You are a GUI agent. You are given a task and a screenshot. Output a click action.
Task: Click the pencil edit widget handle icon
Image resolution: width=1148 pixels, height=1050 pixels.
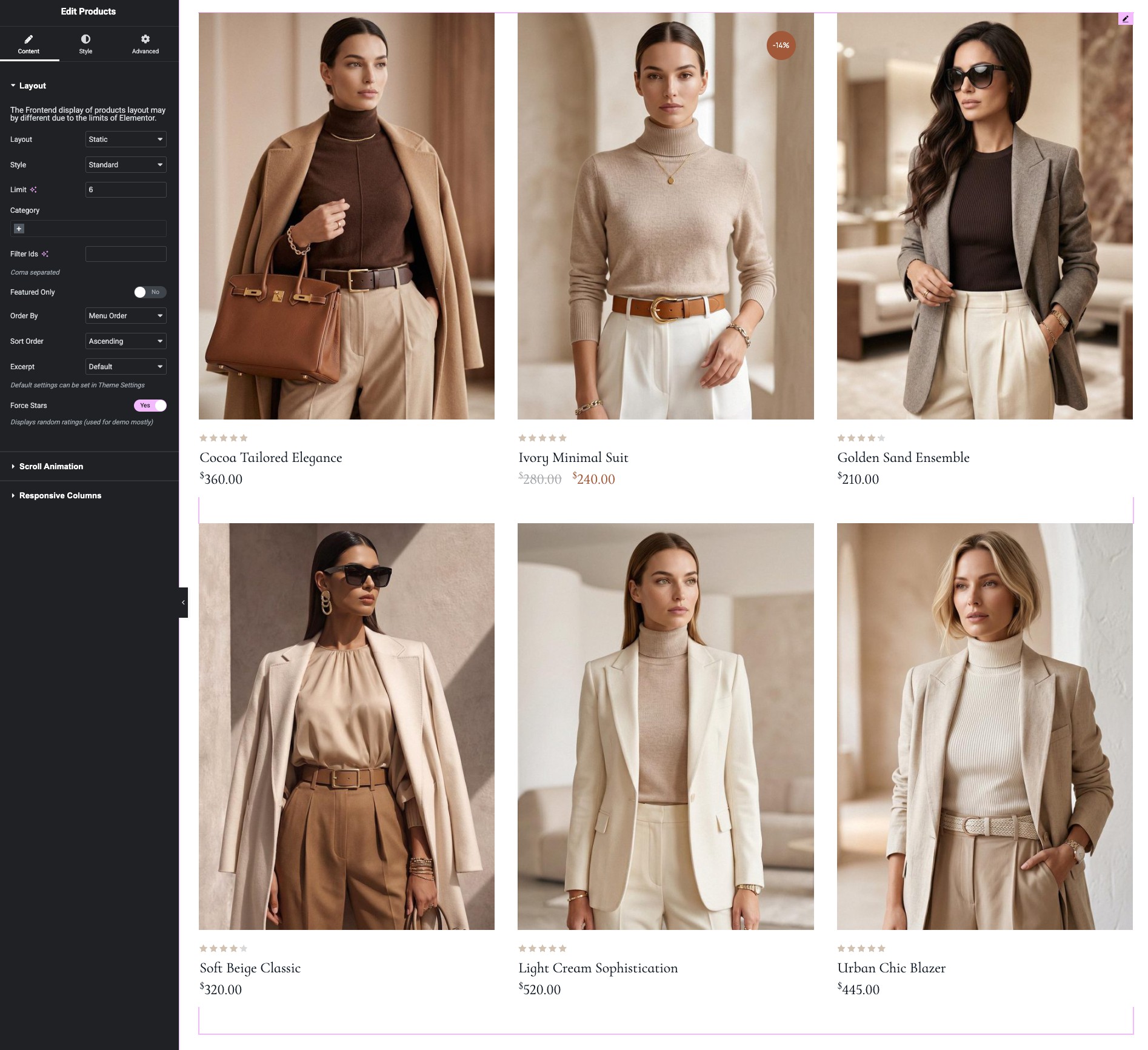(1125, 19)
